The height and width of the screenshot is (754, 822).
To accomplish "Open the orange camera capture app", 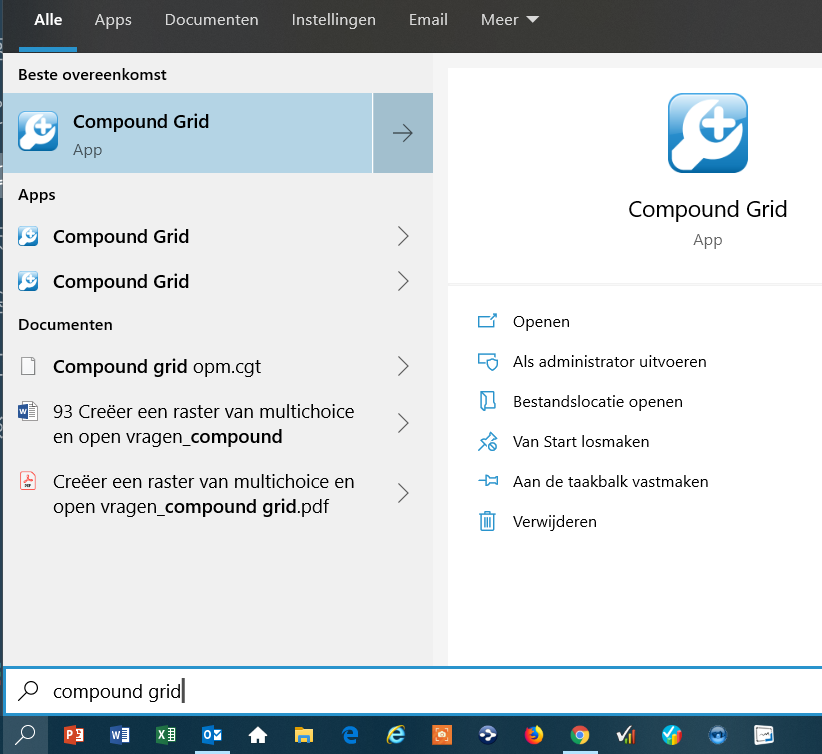I will [x=442, y=735].
